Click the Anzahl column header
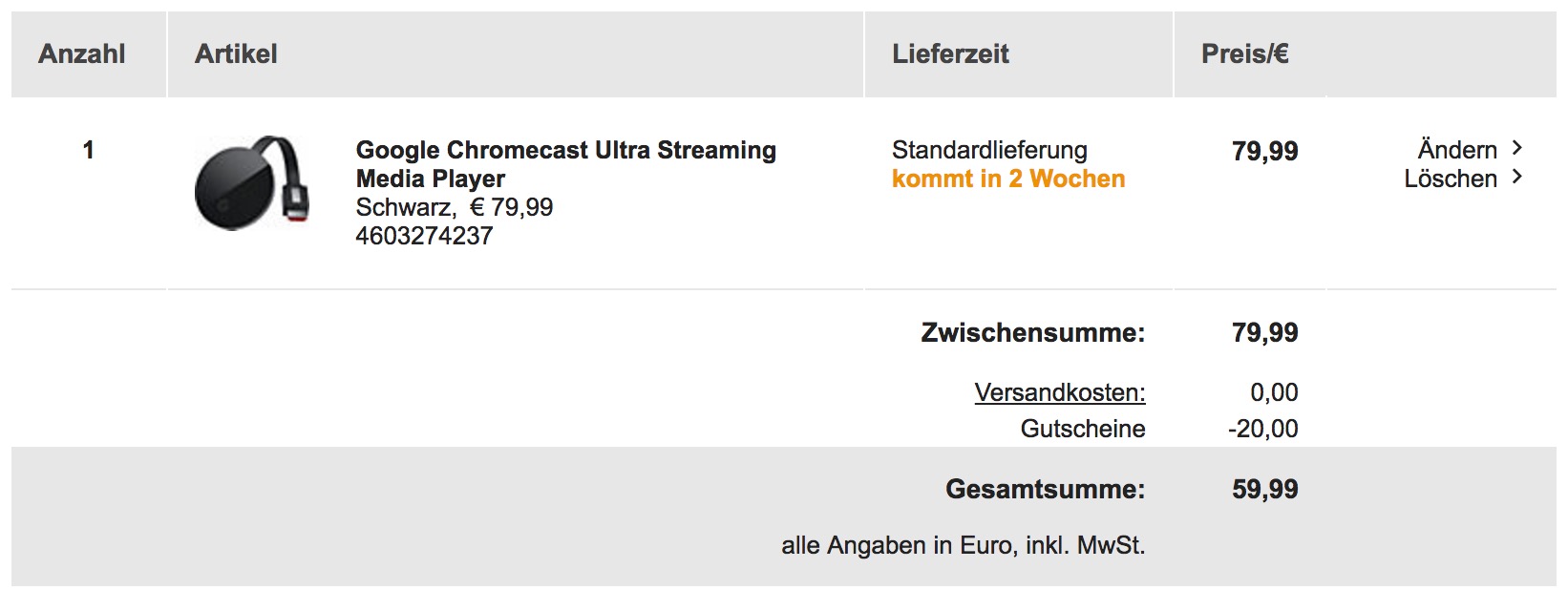Image resolution: width=1568 pixels, height=590 pixels. tap(82, 54)
